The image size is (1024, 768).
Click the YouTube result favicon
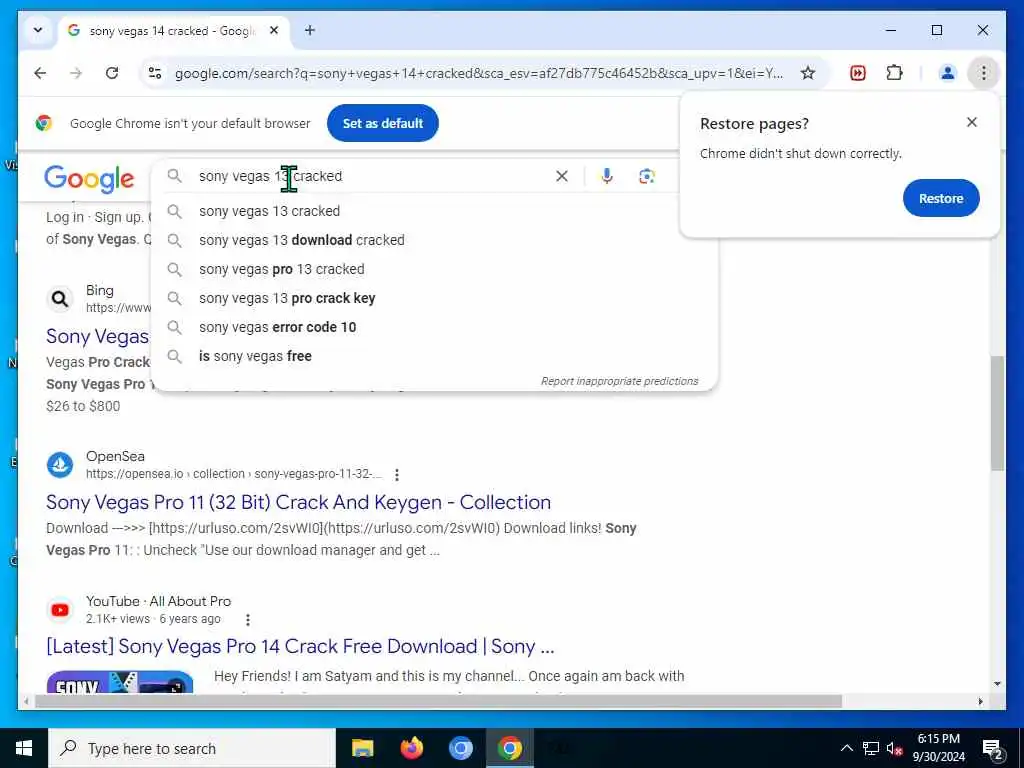(x=60, y=610)
